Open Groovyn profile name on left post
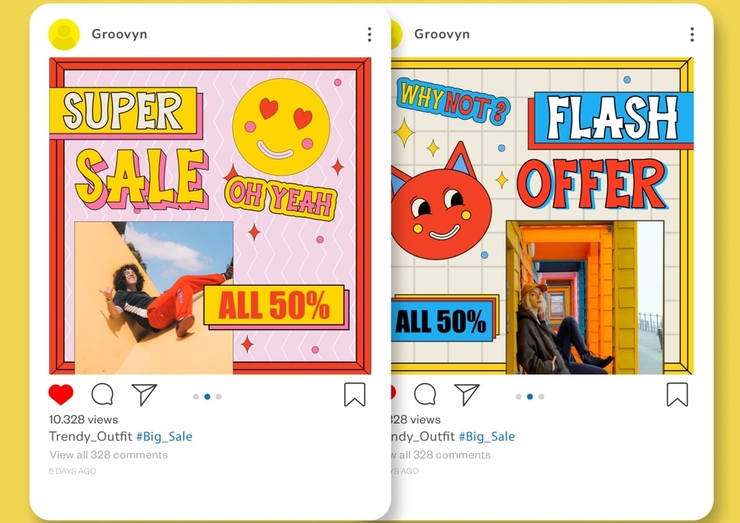 coord(119,34)
